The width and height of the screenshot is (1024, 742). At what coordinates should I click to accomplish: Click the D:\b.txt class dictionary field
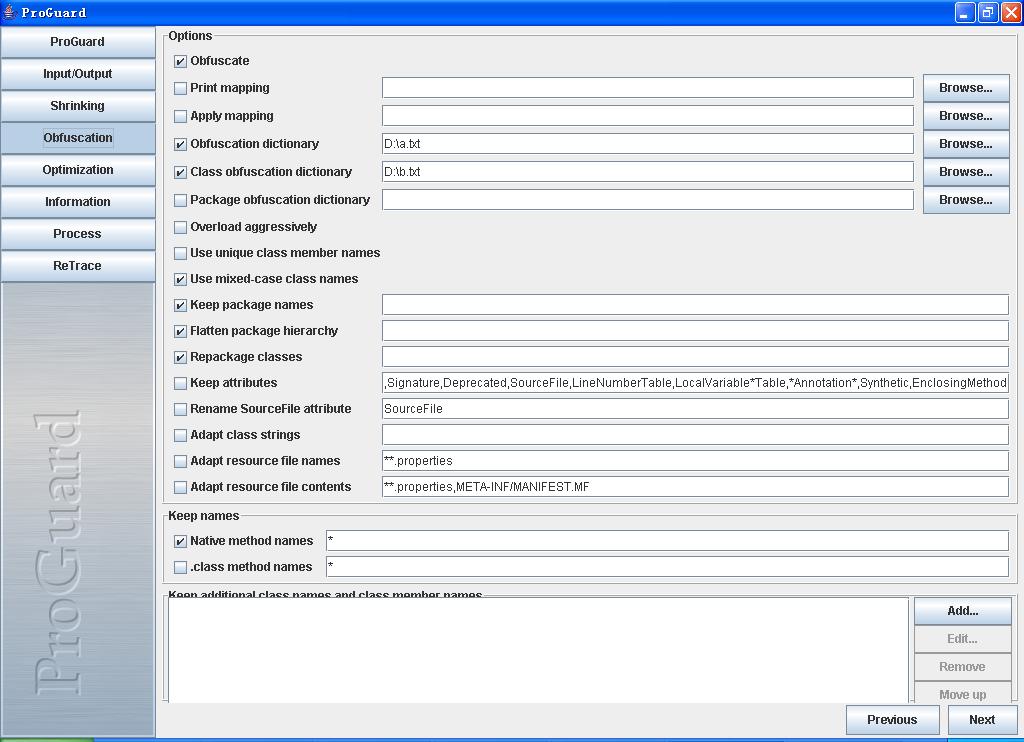pos(648,172)
